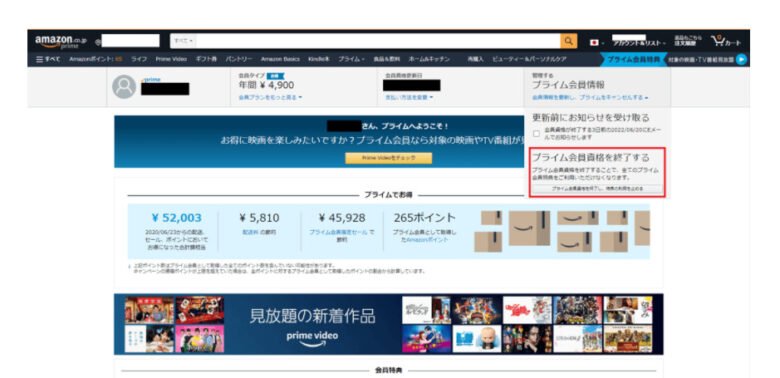Viewport: 780px width, 378px height.
Task: Open the すべて hamburger menu
Action: pos(48,59)
